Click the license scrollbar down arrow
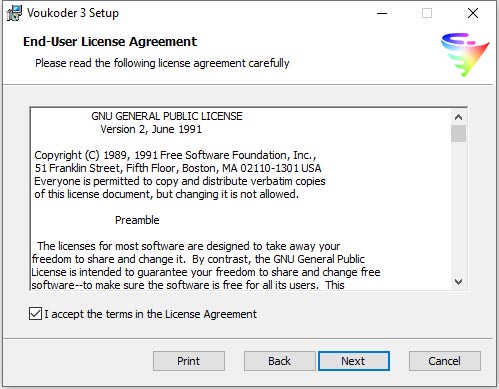The height and width of the screenshot is (389, 499). [x=458, y=282]
